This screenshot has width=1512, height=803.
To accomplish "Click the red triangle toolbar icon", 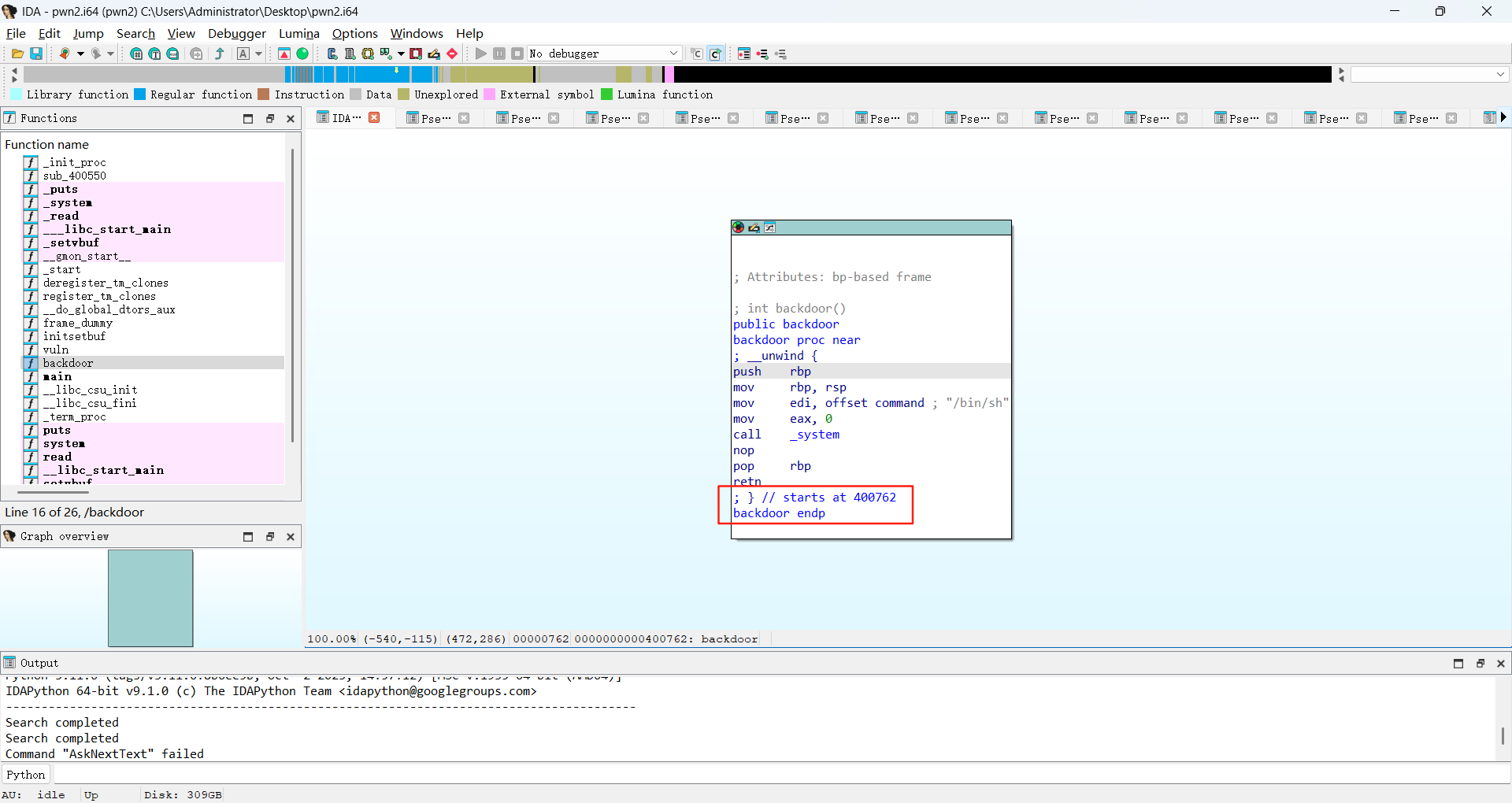I will pyautogui.click(x=284, y=54).
